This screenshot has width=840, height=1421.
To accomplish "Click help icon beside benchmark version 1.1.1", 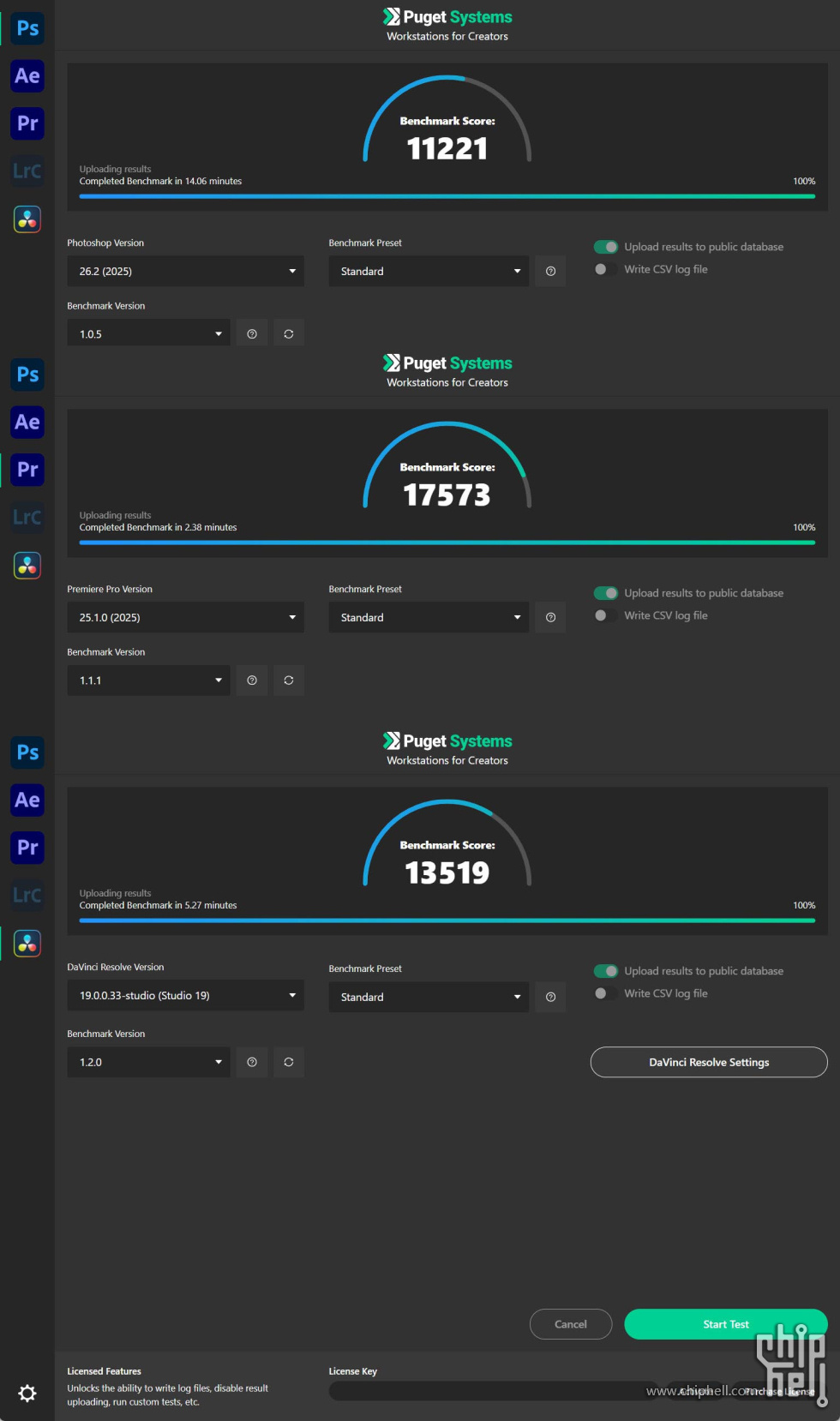I will click(252, 681).
